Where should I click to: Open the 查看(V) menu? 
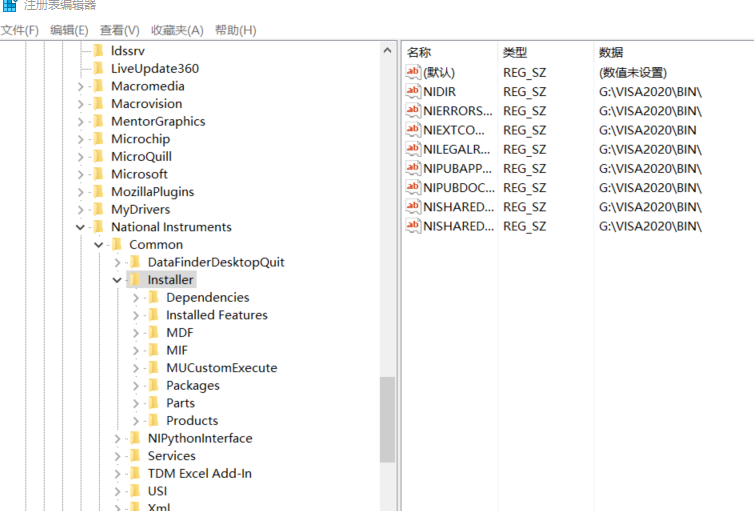pos(119,30)
